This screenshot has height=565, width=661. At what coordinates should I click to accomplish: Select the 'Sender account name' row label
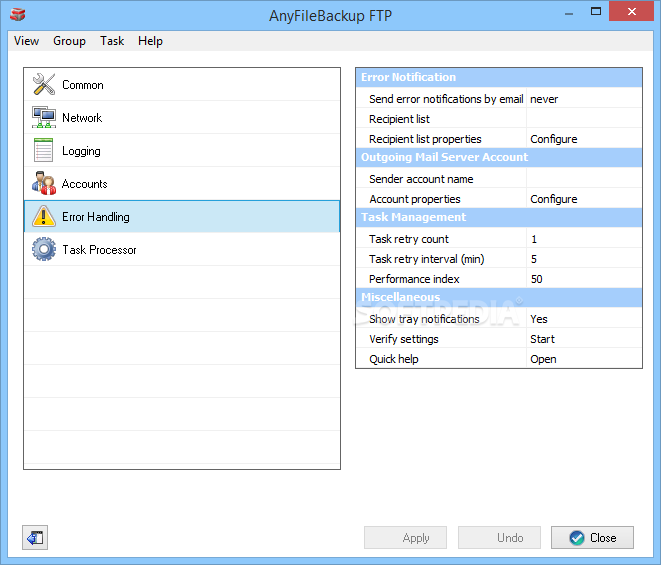coord(421,179)
